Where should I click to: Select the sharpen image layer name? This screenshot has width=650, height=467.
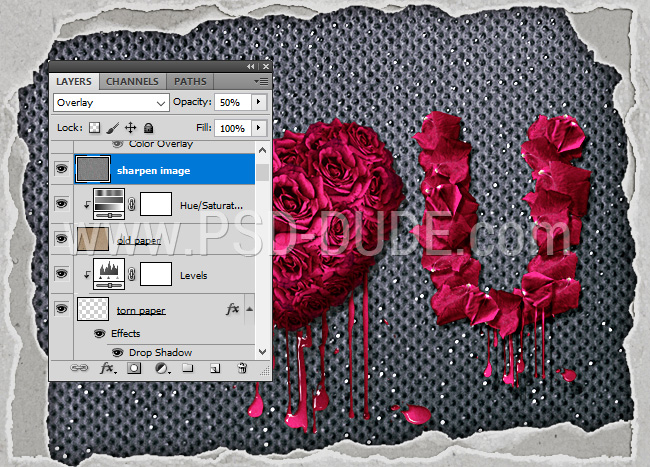point(153,171)
